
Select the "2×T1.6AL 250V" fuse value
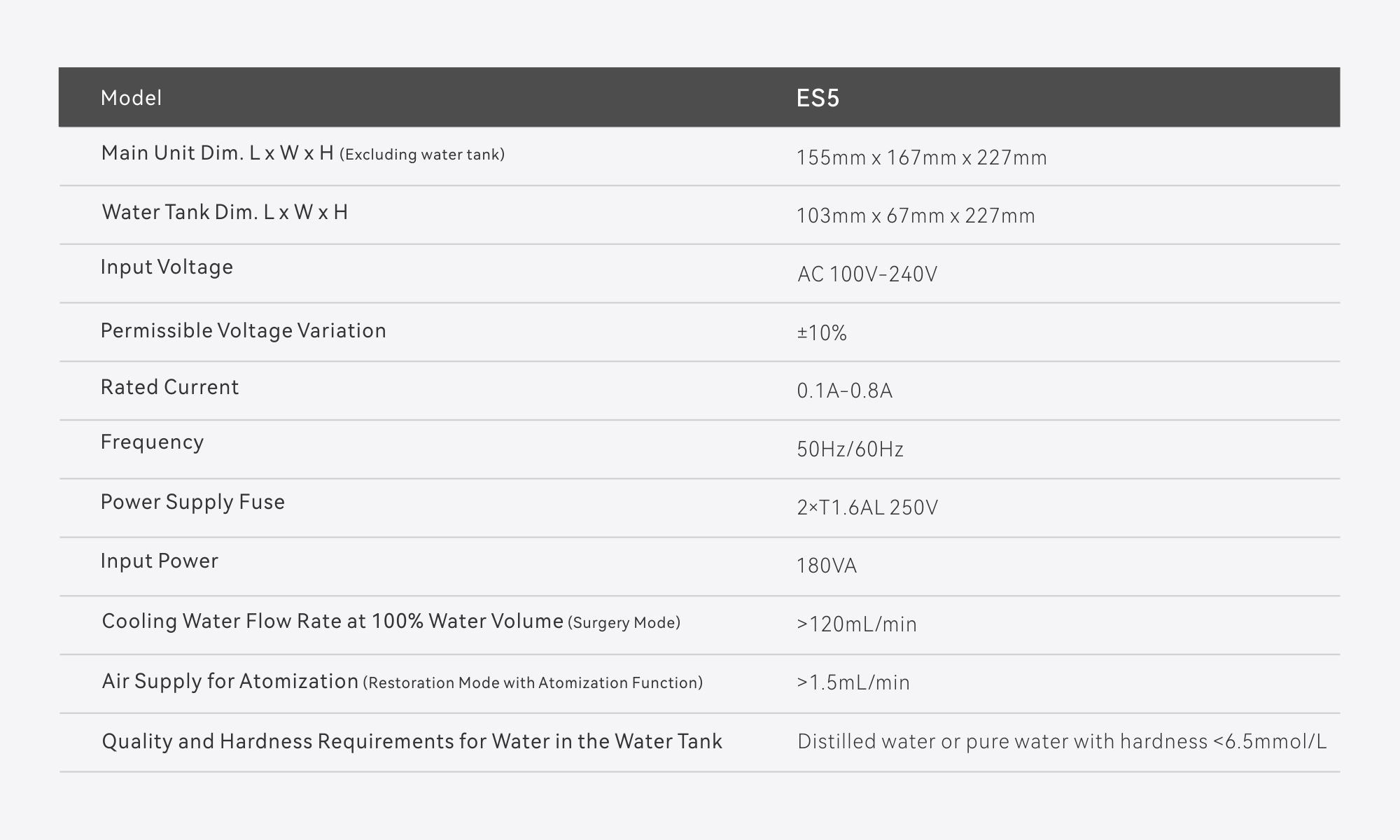pyautogui.click(x=867, y=507)
